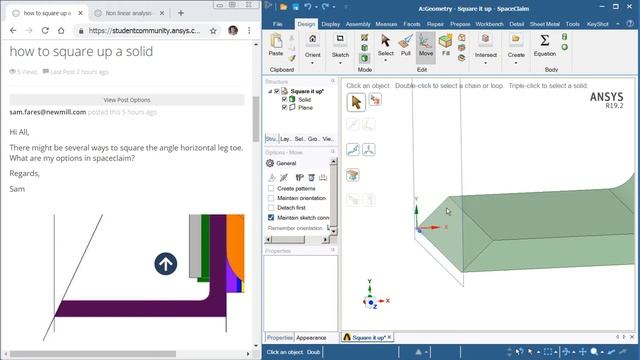Open the Sheet Metal ribbon tab

[x=544, y=24]
